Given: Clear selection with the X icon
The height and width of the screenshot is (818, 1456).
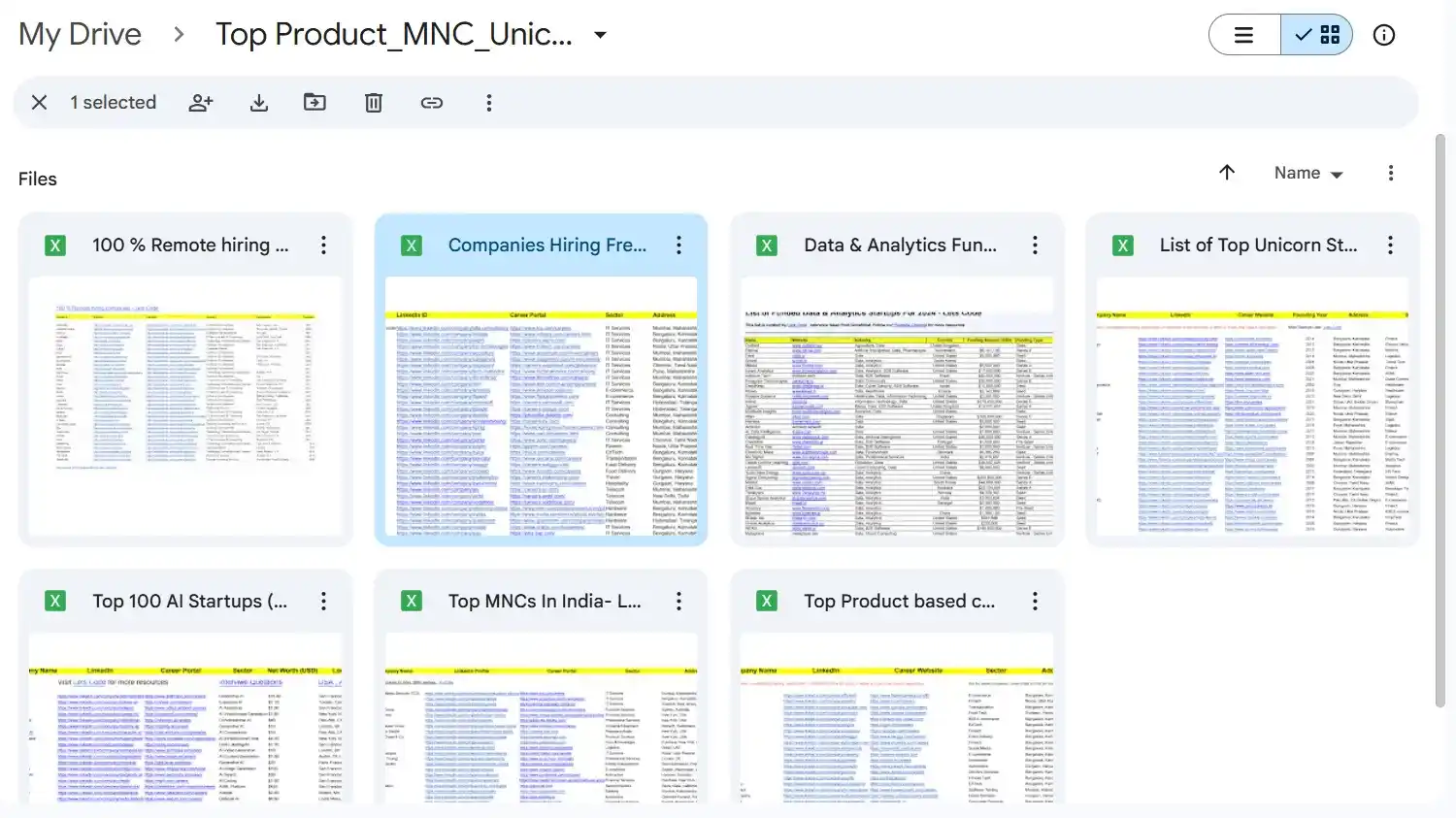Looking at the screenshot, I should 39,102.
